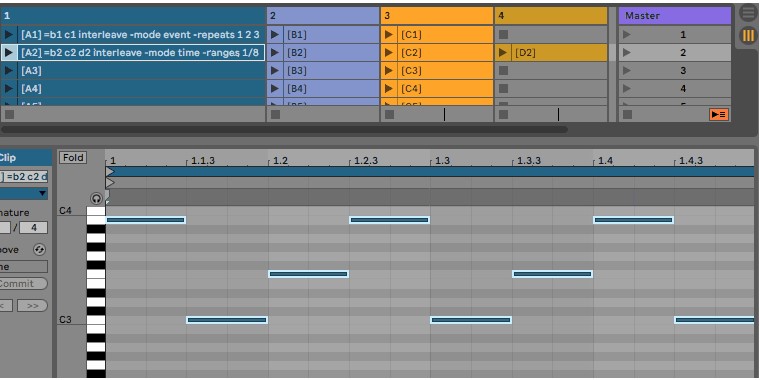Click the groove hot-swap circular icon
Viewport: 760px width, 380px height.
click(40, 250)
